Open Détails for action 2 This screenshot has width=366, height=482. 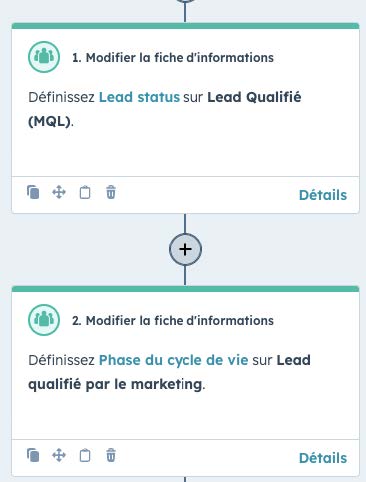pos(323,458)
